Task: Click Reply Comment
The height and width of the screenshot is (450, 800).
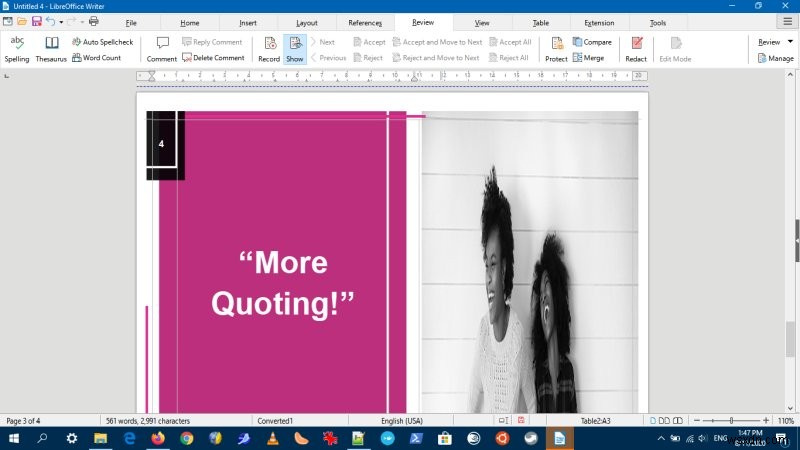Action: [212, 42]
